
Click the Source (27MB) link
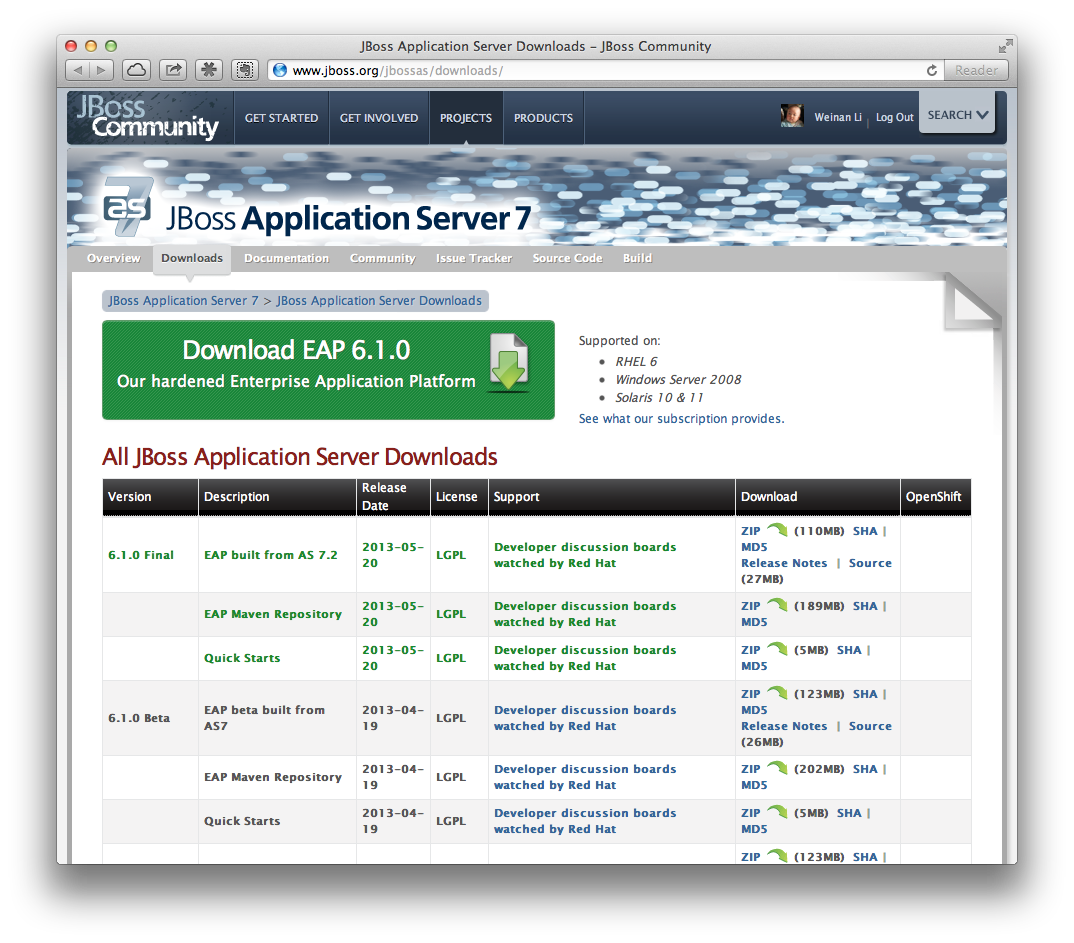pos(870,563)
